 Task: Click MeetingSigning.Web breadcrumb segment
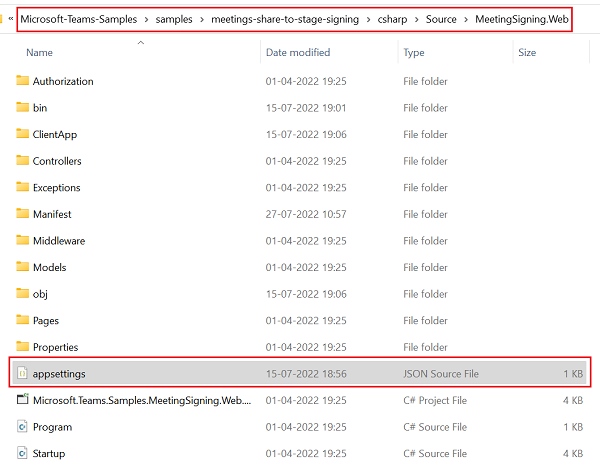coord(522,19)
